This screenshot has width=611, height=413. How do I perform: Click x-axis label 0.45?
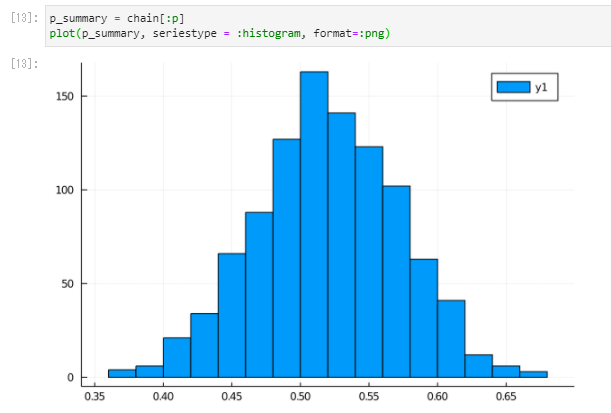231,397
